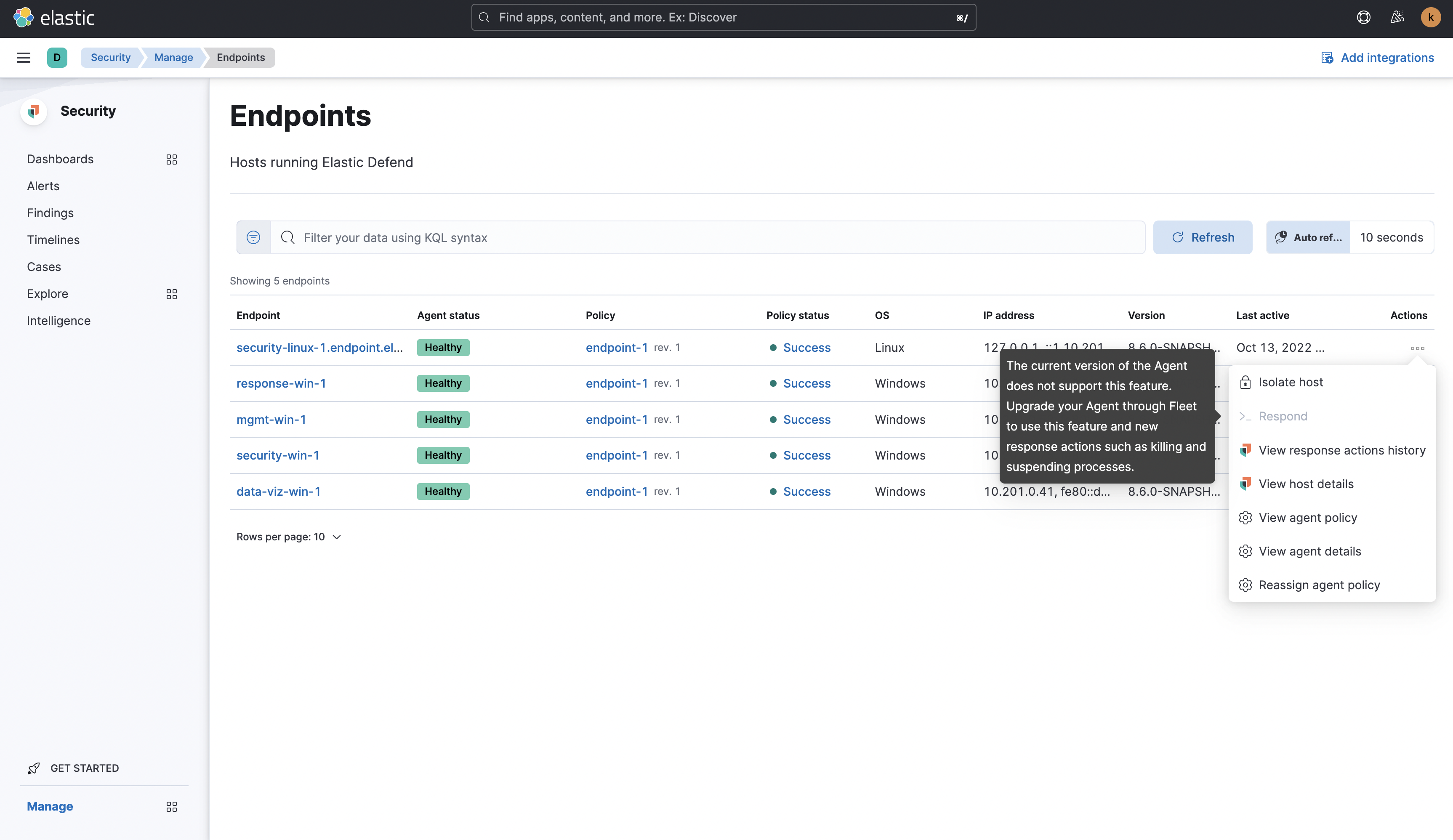Open the 10 seconds refresh interval selector
Screen dimensions: 1453x840
coord(1391,237)
